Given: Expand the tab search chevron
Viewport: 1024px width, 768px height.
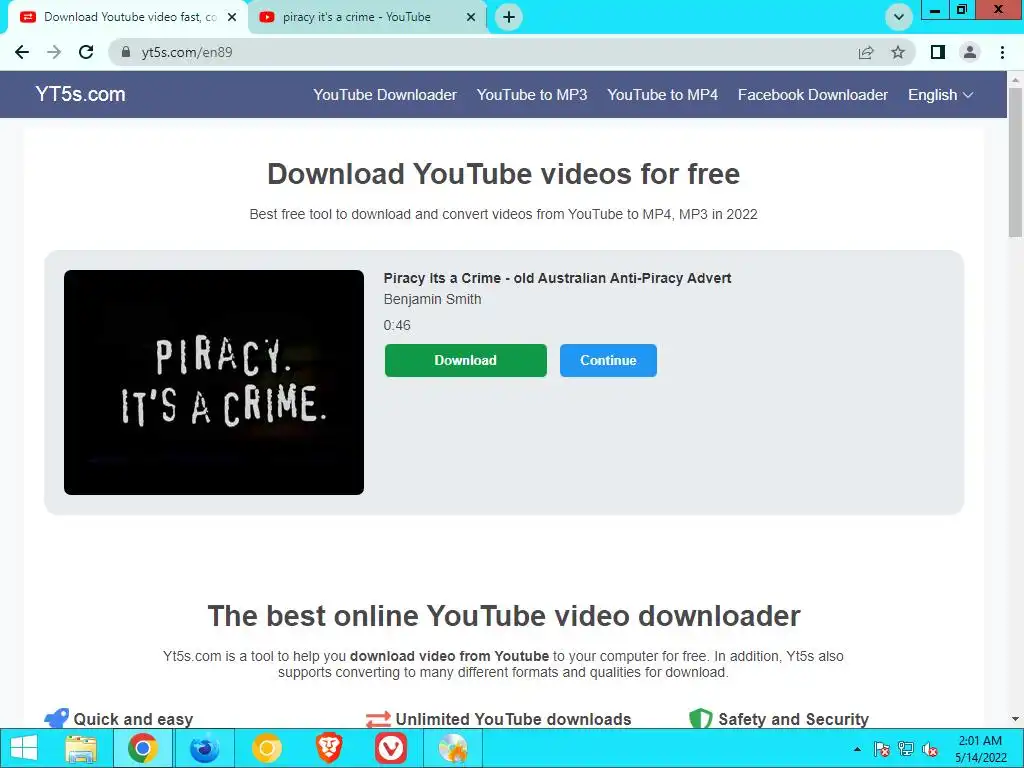Looking at the screenshot, I should (899, 17).
